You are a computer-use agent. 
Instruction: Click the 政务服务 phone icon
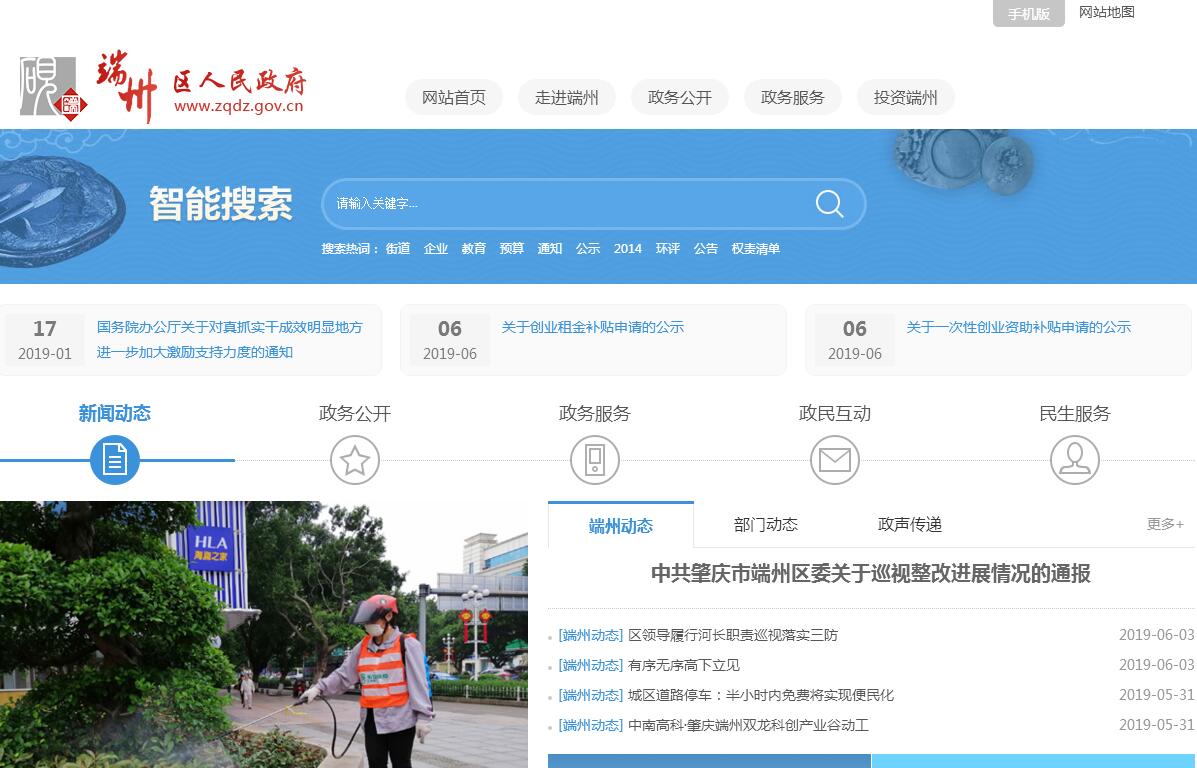click(595, 460)
